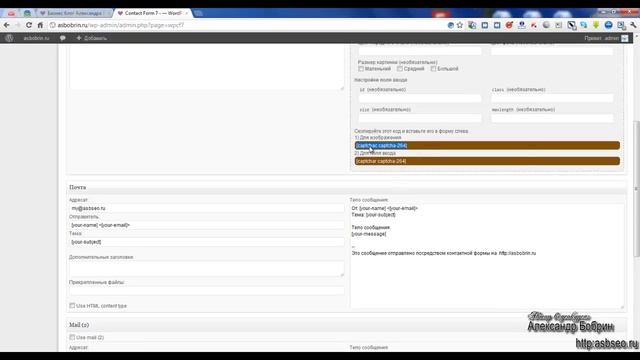
Task: Click the Отправитель field with [your-name]
Action: 207,225
